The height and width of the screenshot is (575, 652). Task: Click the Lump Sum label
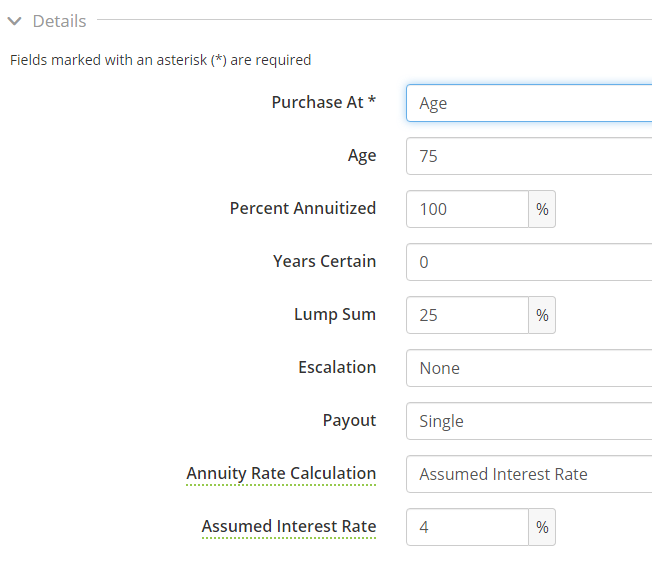pos(335,314)
